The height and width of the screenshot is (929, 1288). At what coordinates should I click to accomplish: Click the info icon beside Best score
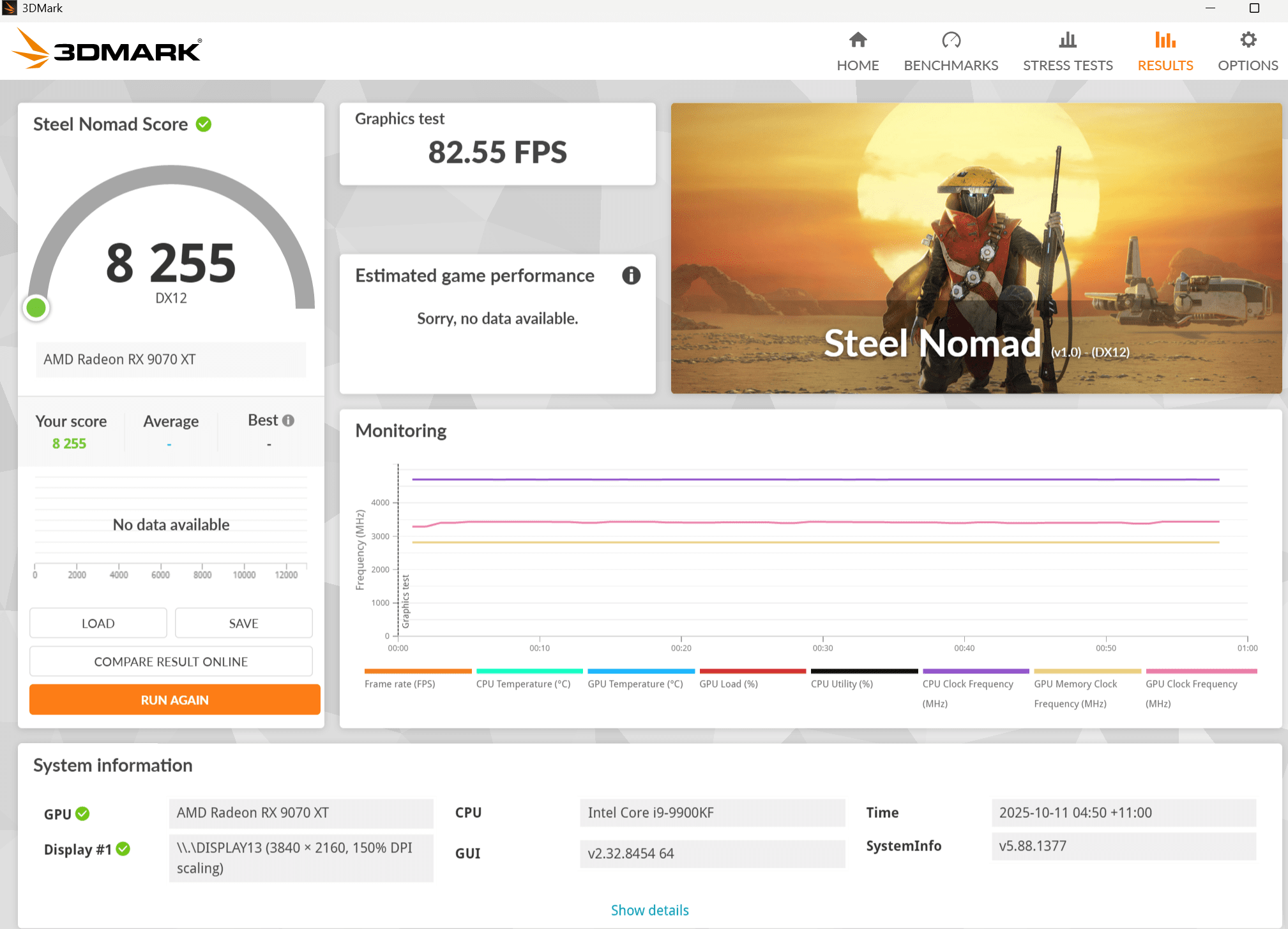pyautogui.click(x=289, y=421)
